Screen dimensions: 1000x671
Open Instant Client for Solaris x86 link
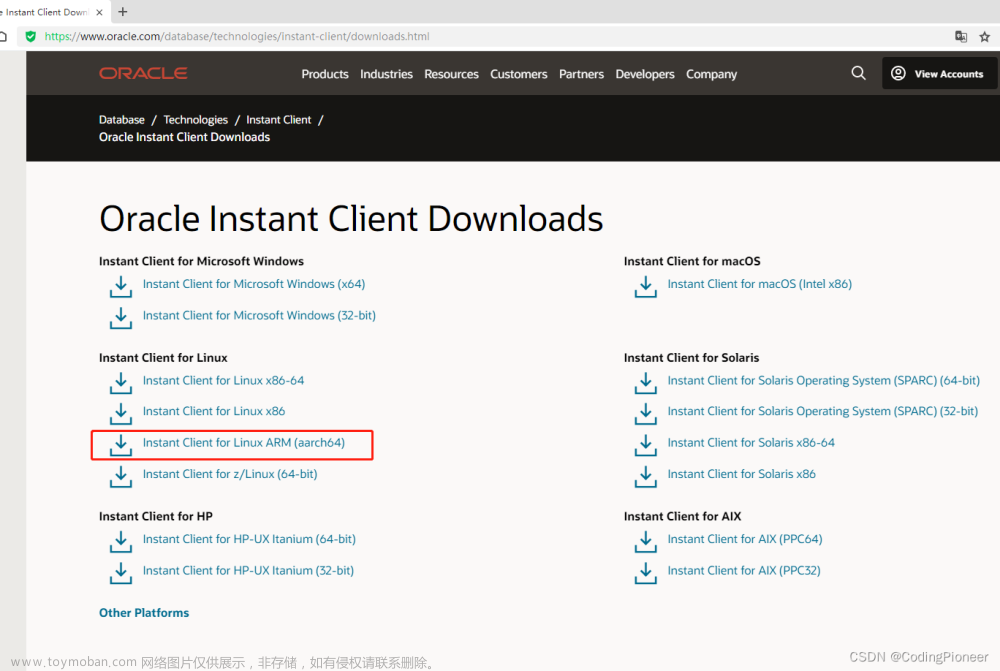point(741,474)
